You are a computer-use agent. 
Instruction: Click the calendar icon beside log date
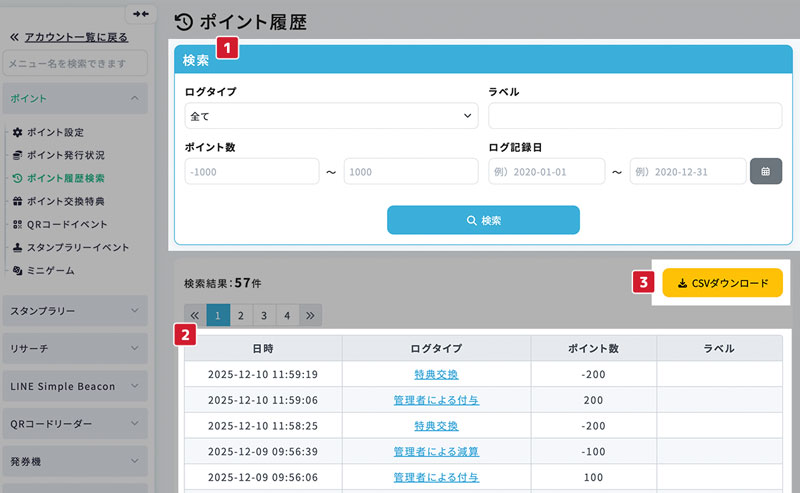[765, 171]
